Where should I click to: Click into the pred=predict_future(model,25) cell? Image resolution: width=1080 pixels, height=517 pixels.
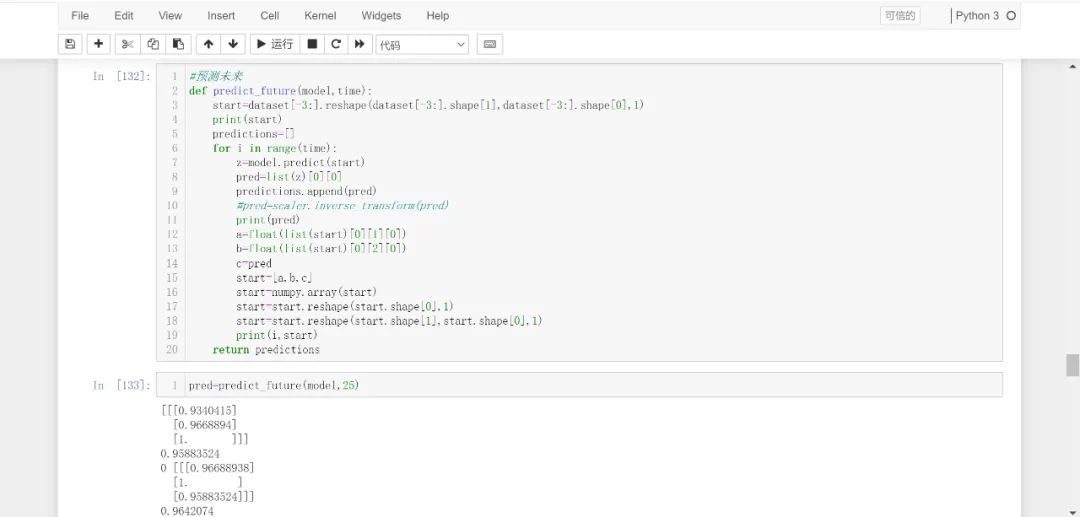(x=579, y=385)
